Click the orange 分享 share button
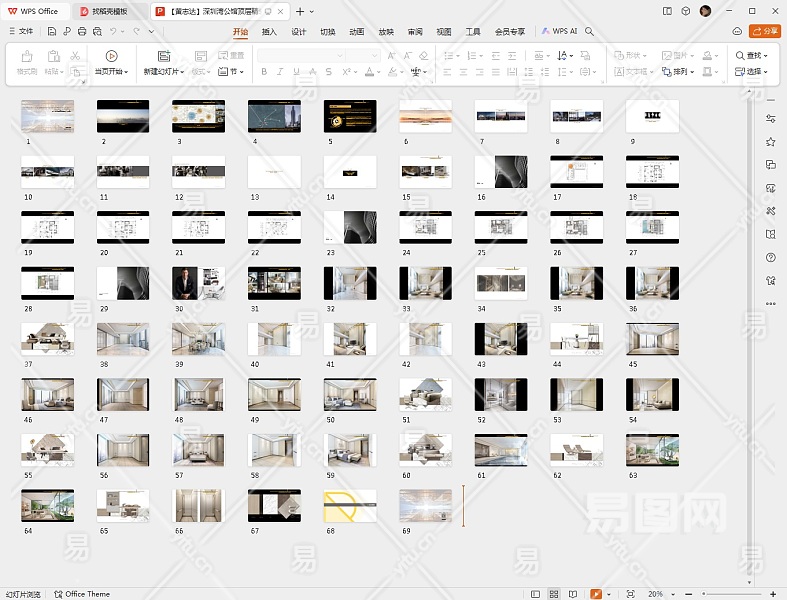The image size is (787, 600). (763, 31)
